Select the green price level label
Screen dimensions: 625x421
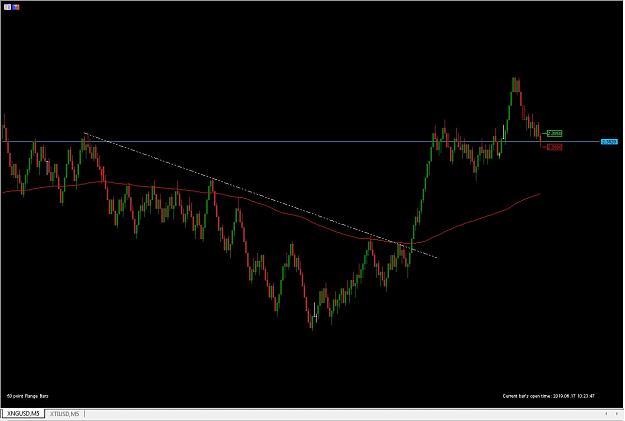(554, 133)
